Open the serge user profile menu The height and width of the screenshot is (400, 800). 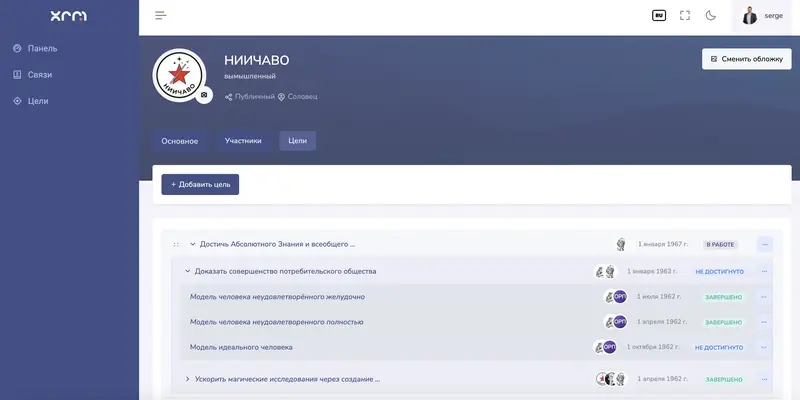pyautogui.click(x=762, y=16)
